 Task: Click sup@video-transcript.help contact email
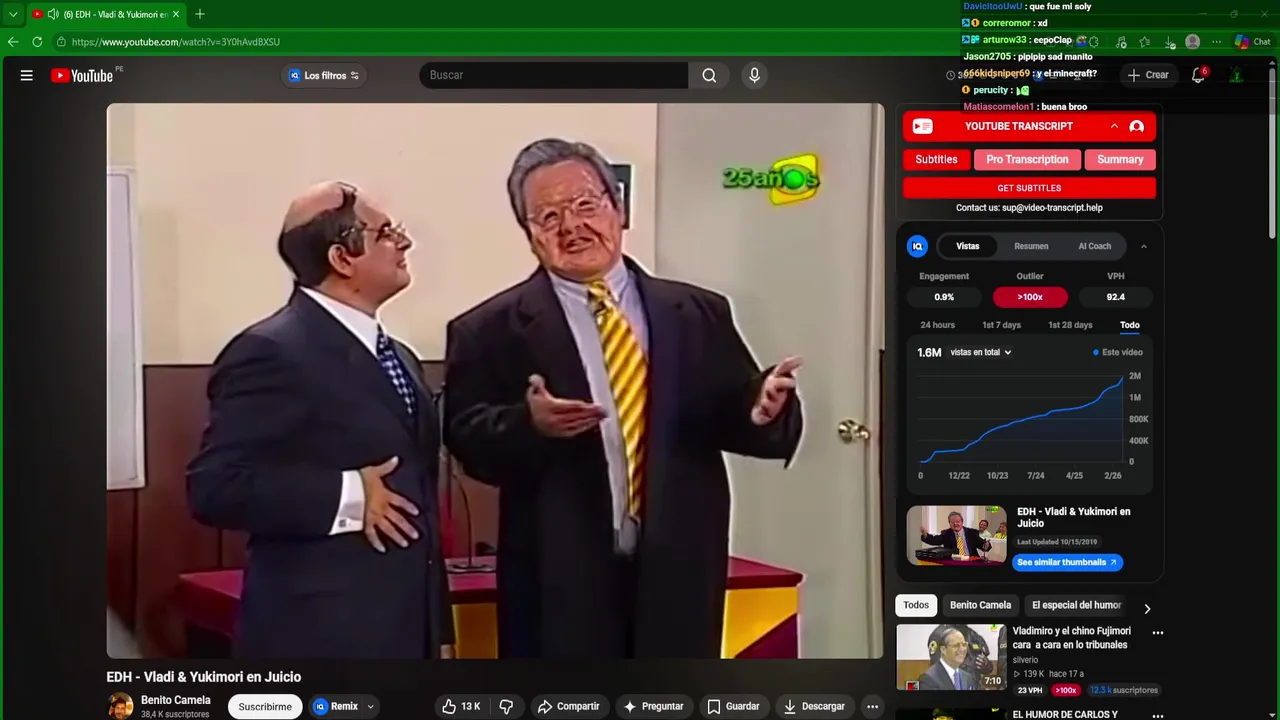point(1052,208)
